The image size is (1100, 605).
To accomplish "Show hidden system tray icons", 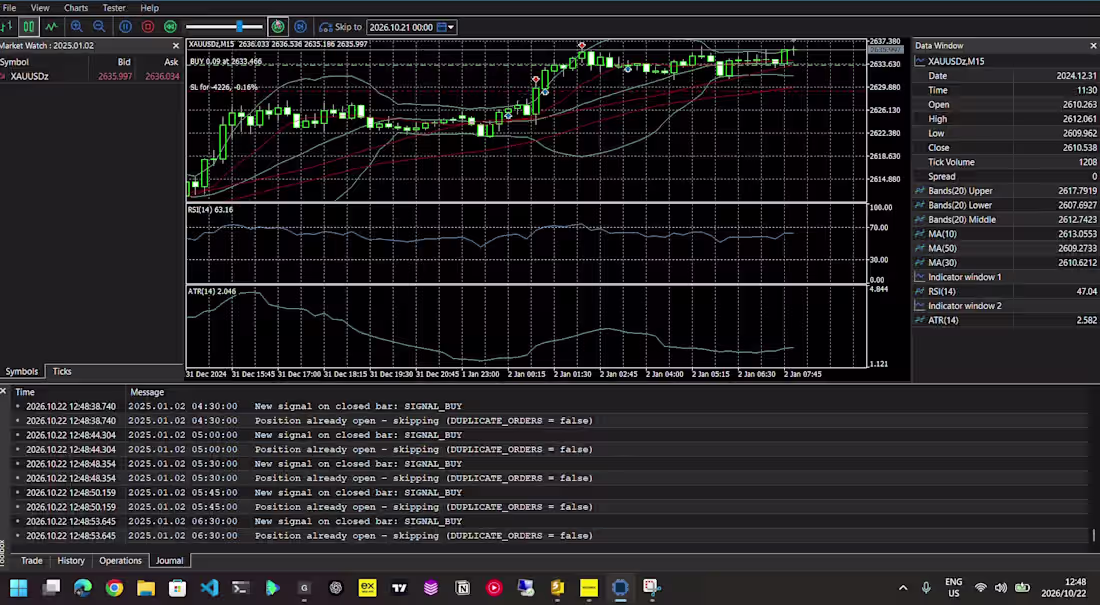I will pyautogui.click(x=903, y=587).
